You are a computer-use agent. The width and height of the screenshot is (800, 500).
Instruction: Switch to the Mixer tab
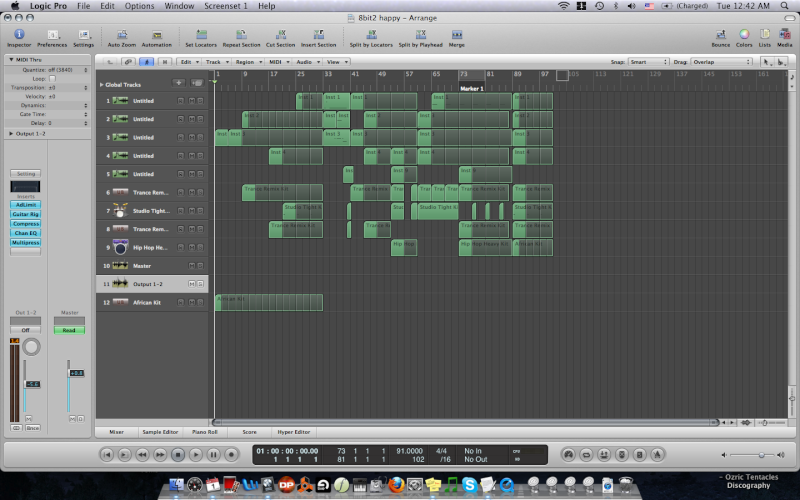point(116,432)
